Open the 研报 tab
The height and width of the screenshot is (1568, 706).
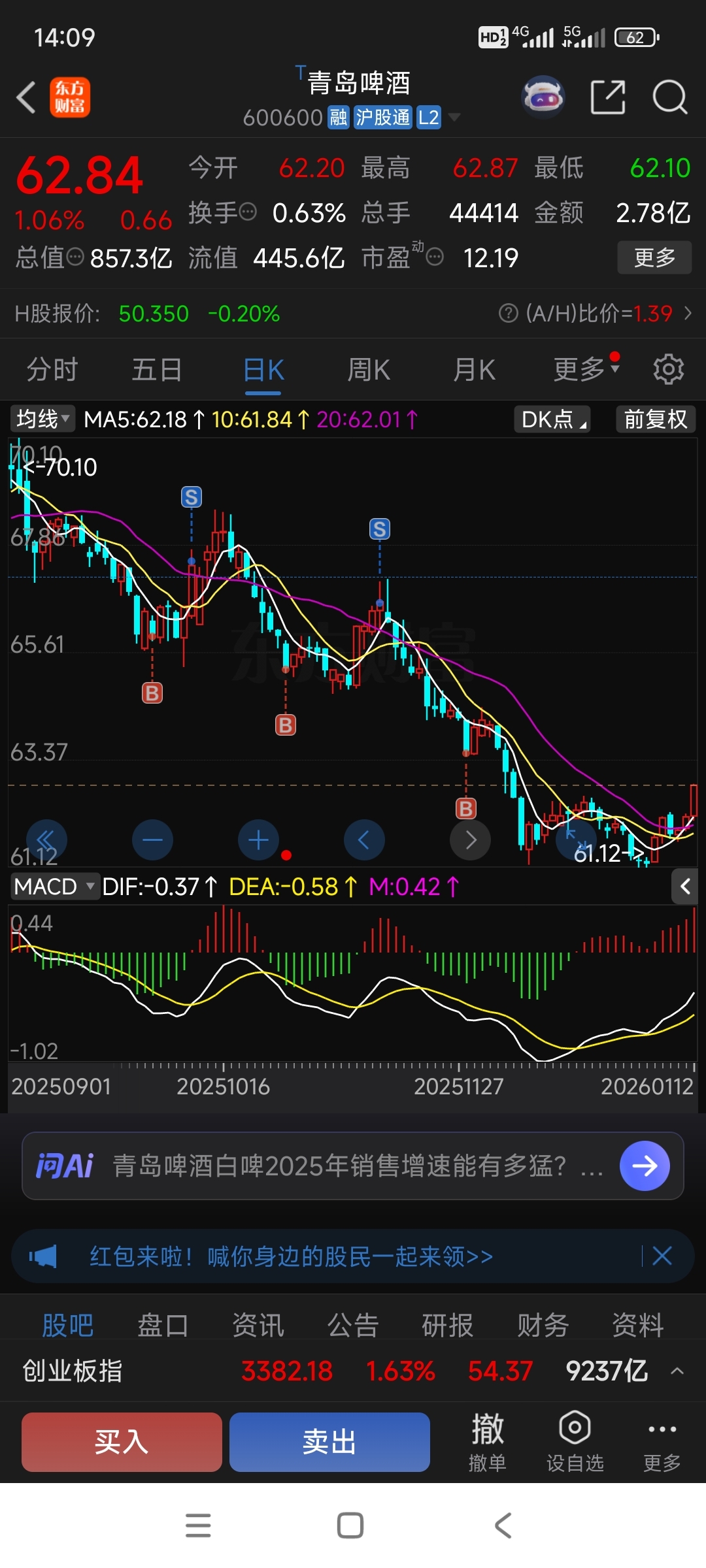click(448, 1325)
